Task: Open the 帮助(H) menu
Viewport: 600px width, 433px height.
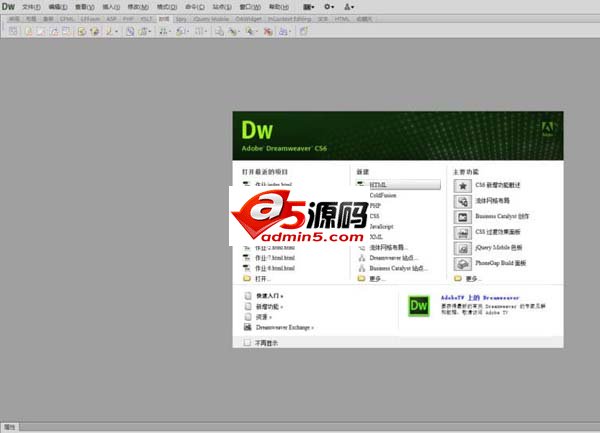Action: point(279,7)
